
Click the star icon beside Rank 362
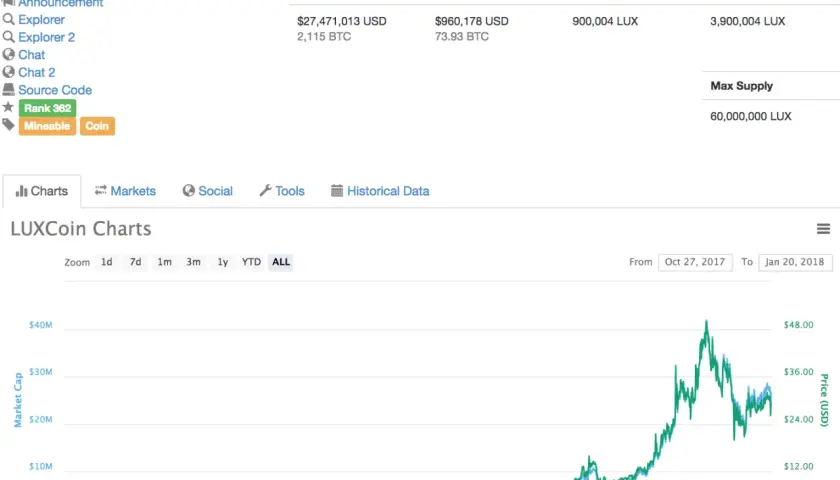(x=8, y=107)
